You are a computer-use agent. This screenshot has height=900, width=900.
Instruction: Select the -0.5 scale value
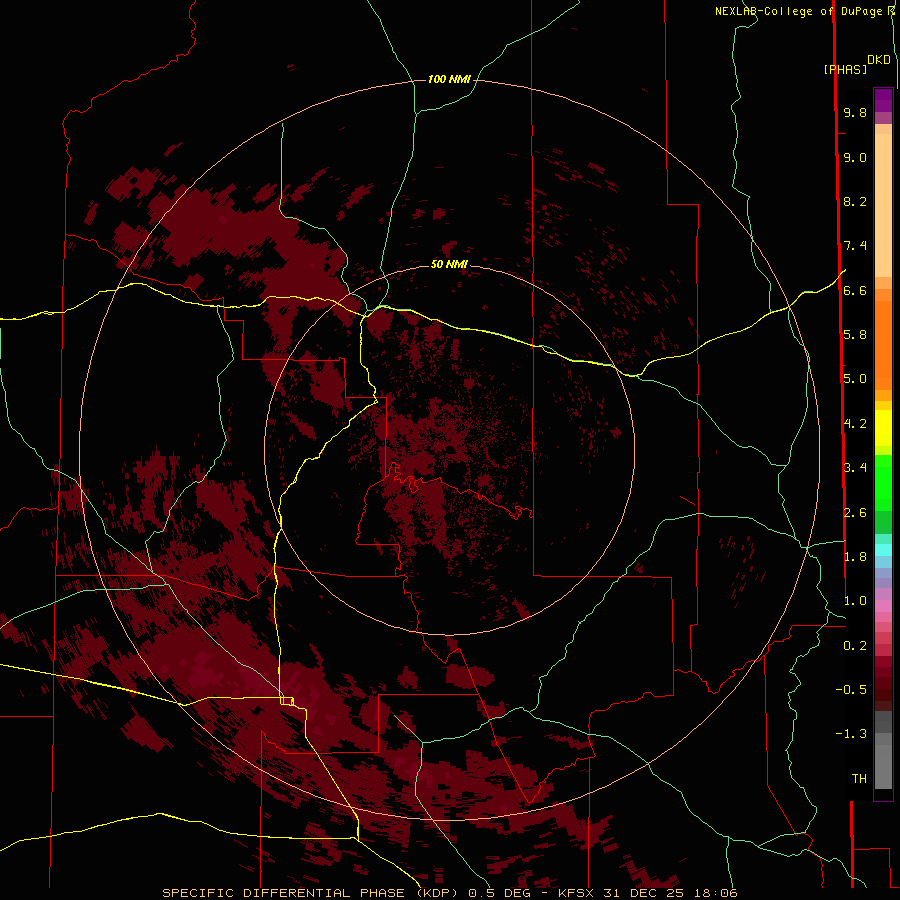point(851,690)
